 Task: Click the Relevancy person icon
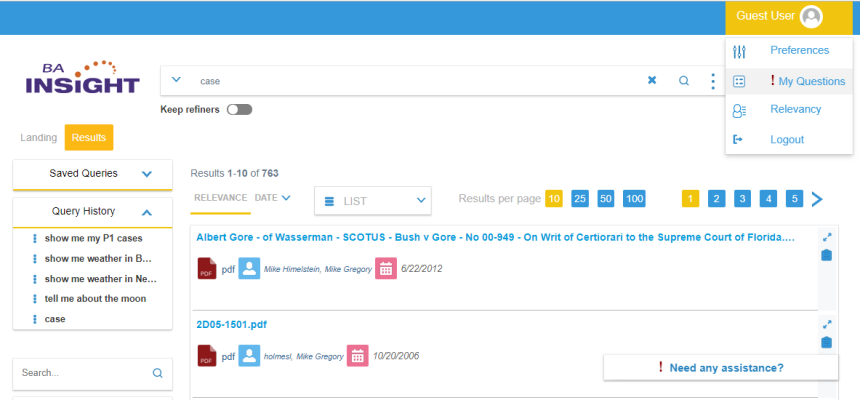point(739,110)
